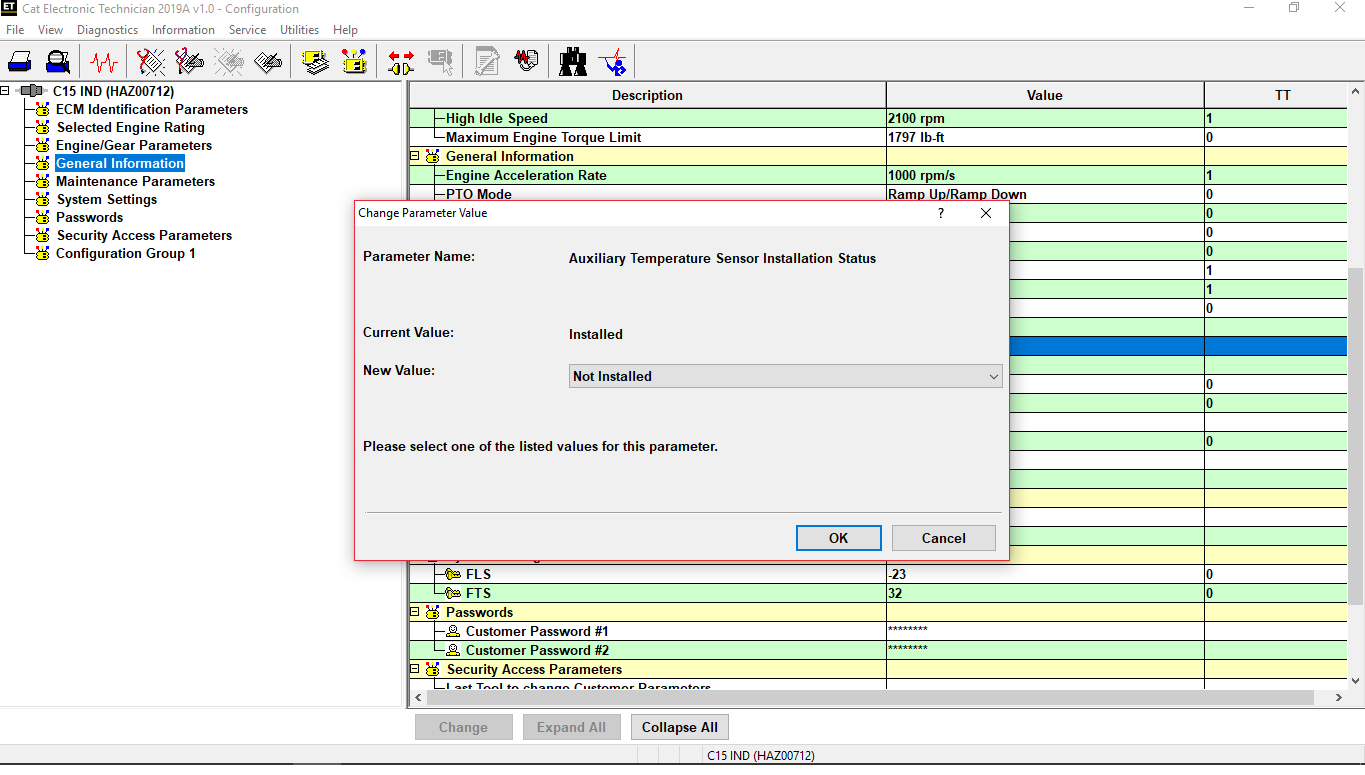Click the gear icon beside Maintenance Parameters
This screenshot has height=775, width=1365.
(x=41, y=181)
